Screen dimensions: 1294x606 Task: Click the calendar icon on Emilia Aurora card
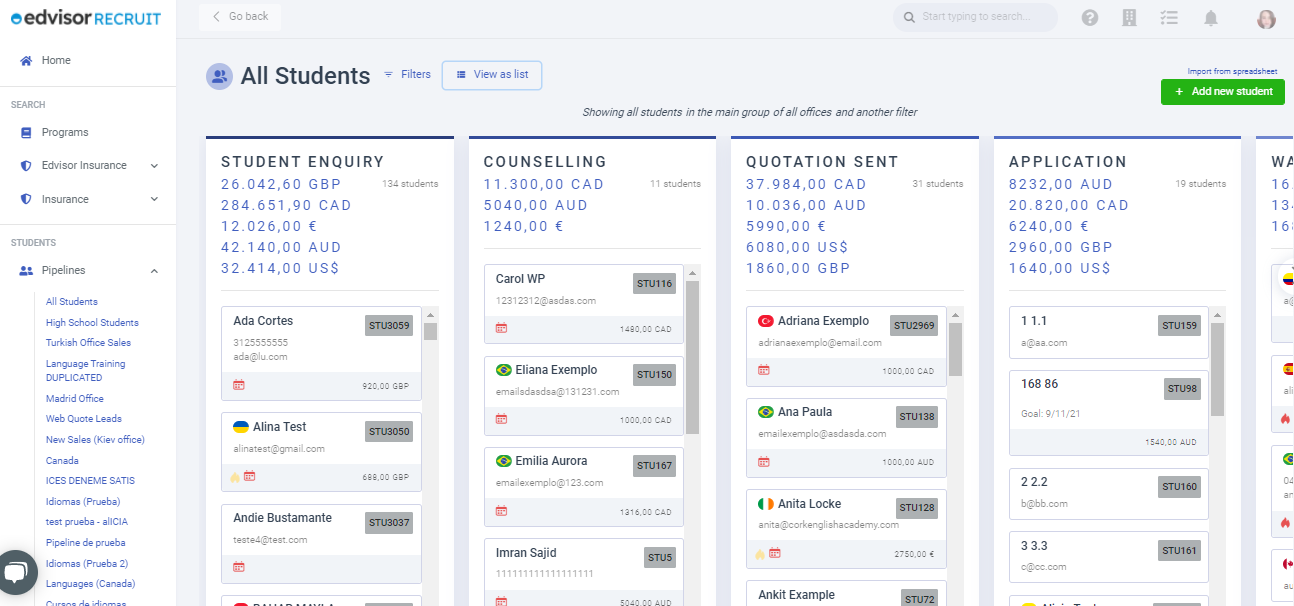501,511
